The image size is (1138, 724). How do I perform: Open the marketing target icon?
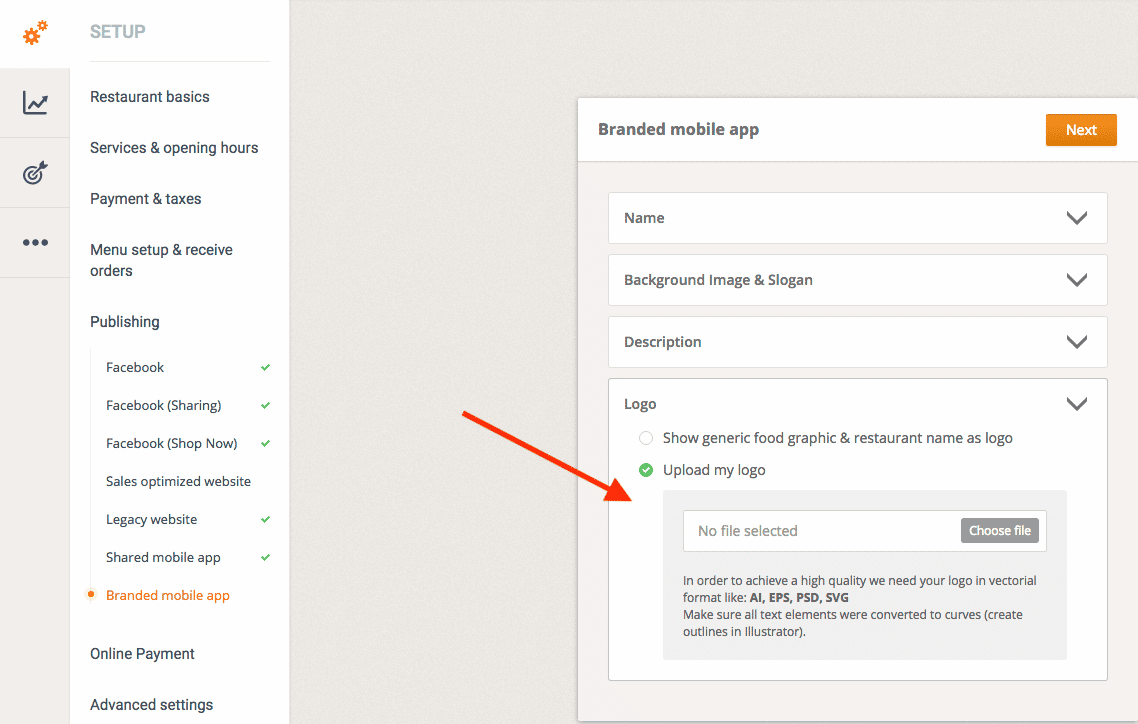tap(35, 173)
